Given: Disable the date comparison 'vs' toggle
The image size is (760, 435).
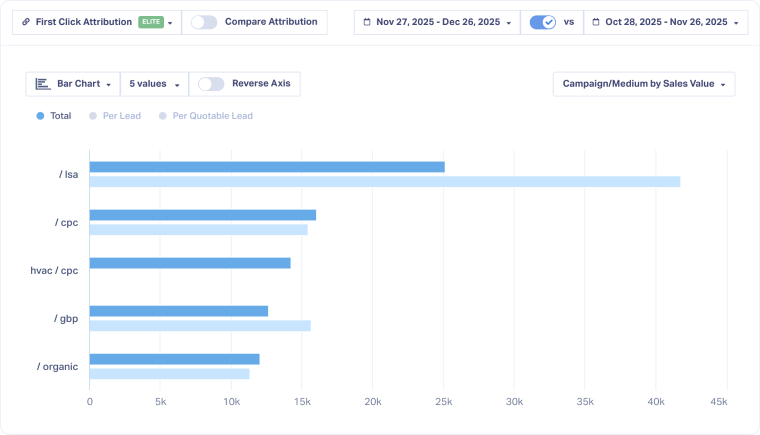Looking at the screenshot, I should click(x=542, y=22).
